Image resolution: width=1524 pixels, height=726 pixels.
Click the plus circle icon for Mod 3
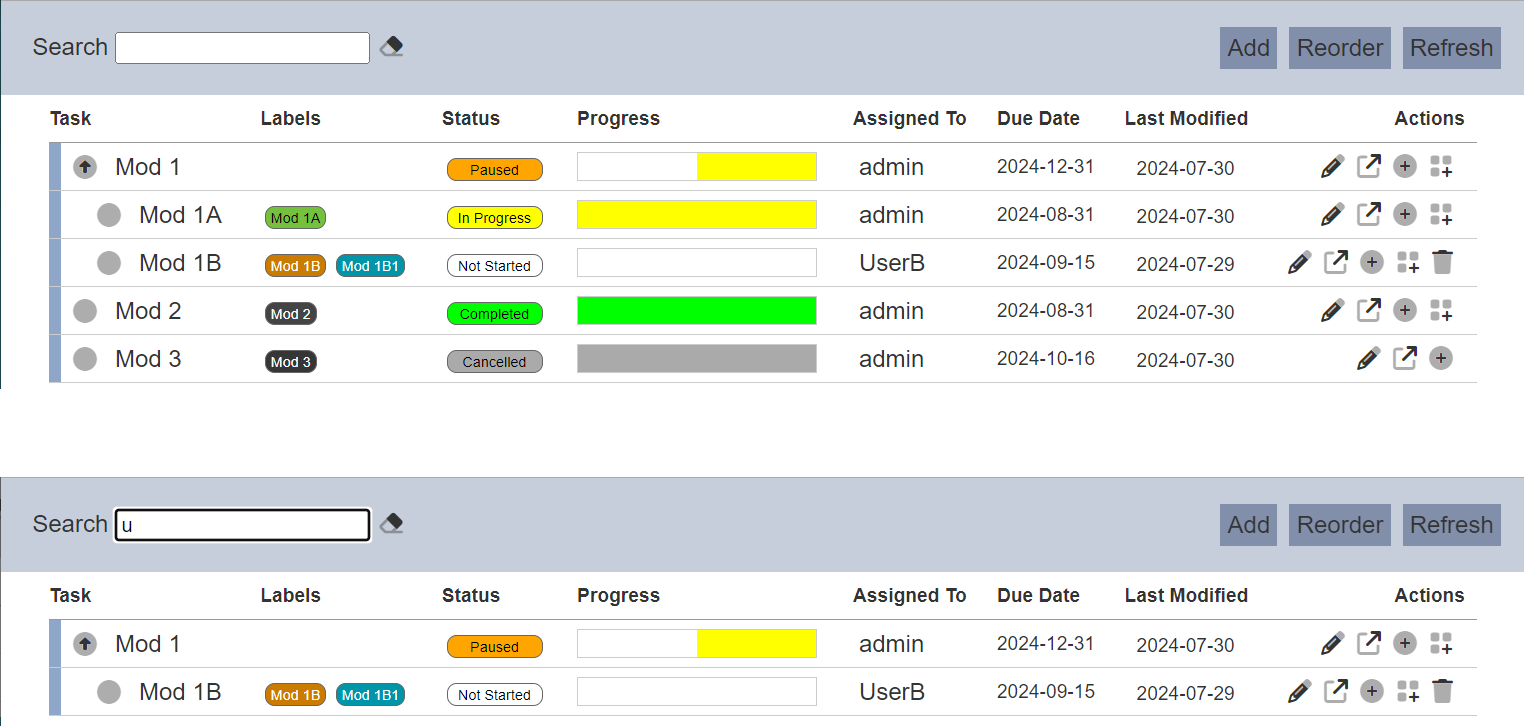pyautogui.click(x=1441, y=358)
